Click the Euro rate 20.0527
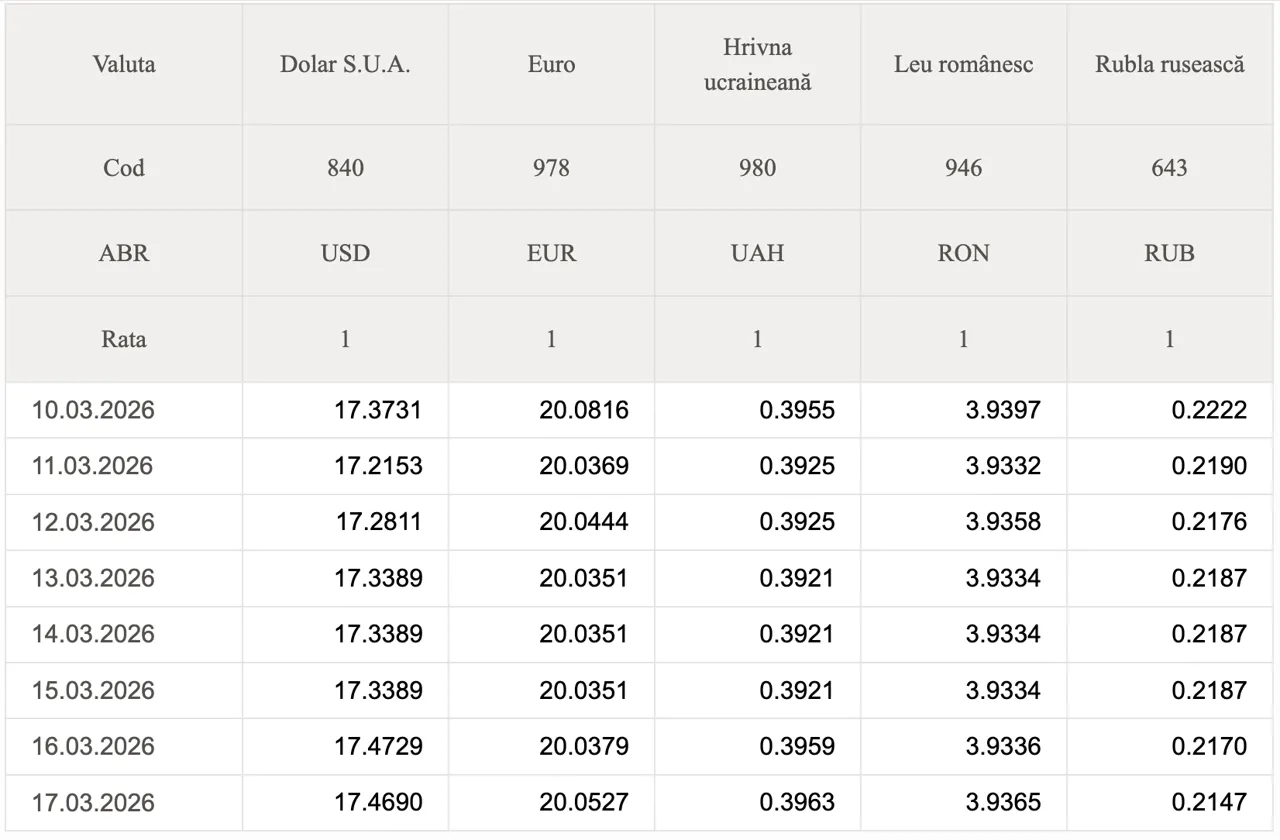The height and width of the screenshot is (840, 1280). point(583,802)
